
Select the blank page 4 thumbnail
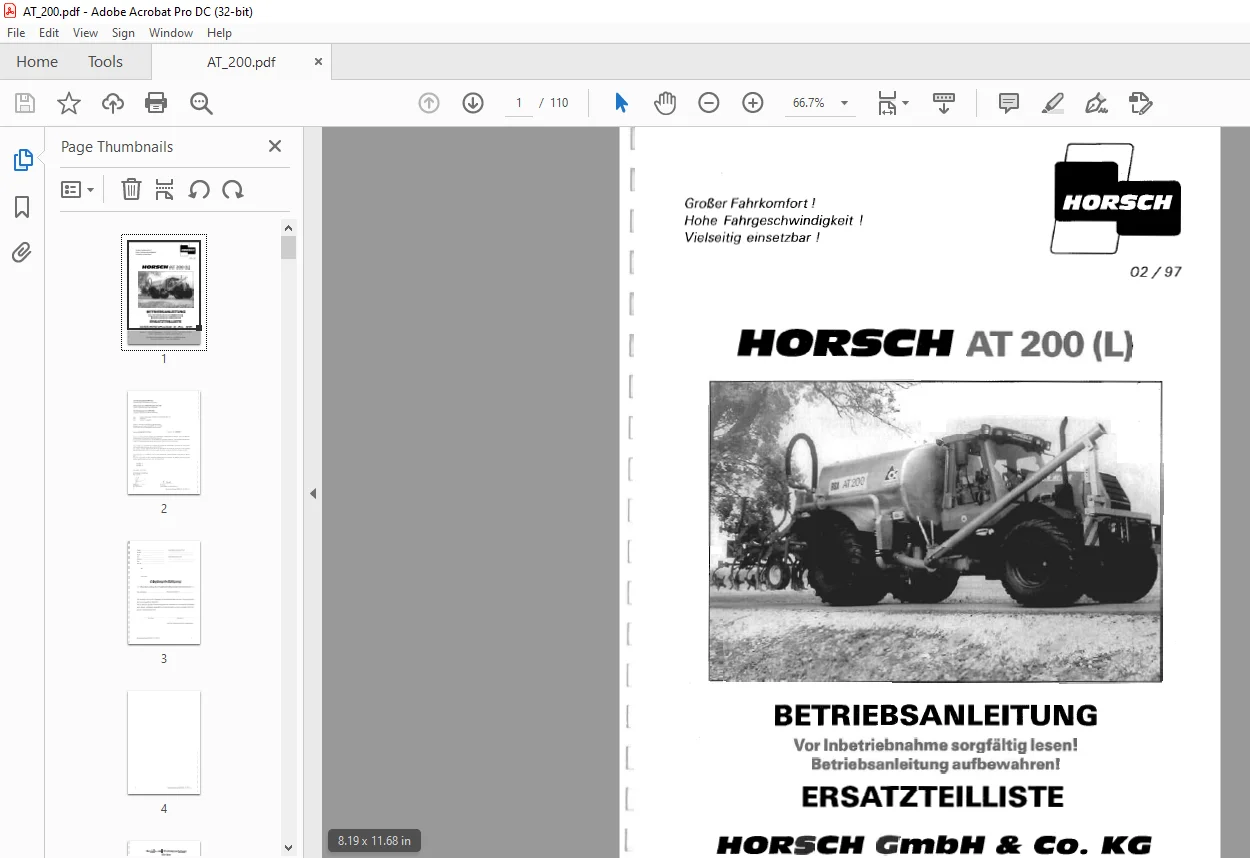(x=164, y=742)
